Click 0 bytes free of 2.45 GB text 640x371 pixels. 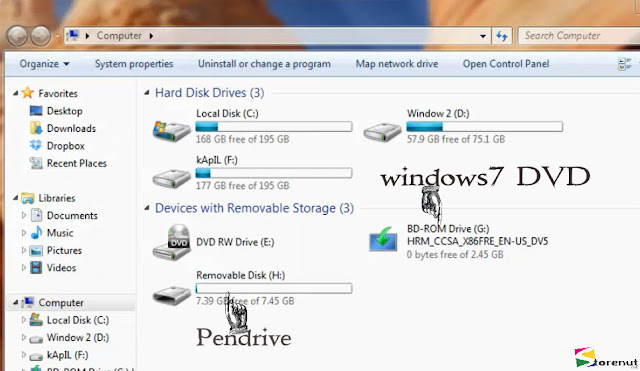(x=455, y=255)
